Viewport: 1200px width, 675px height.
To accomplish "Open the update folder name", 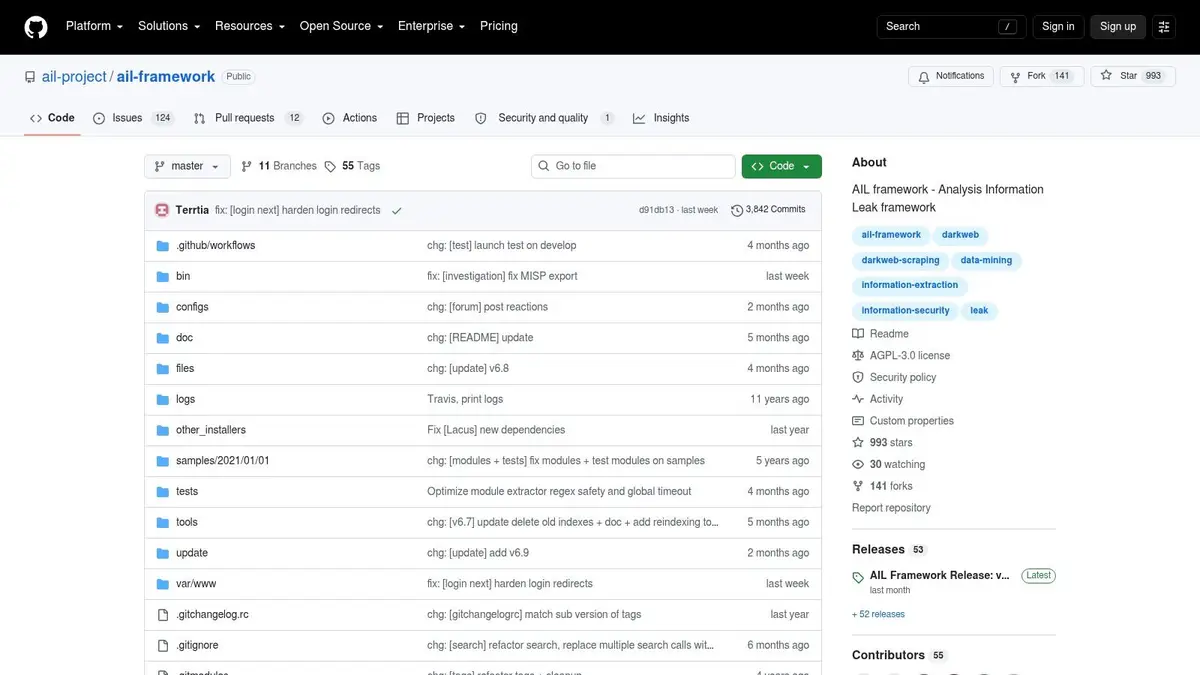I will (x=192, y=553).
